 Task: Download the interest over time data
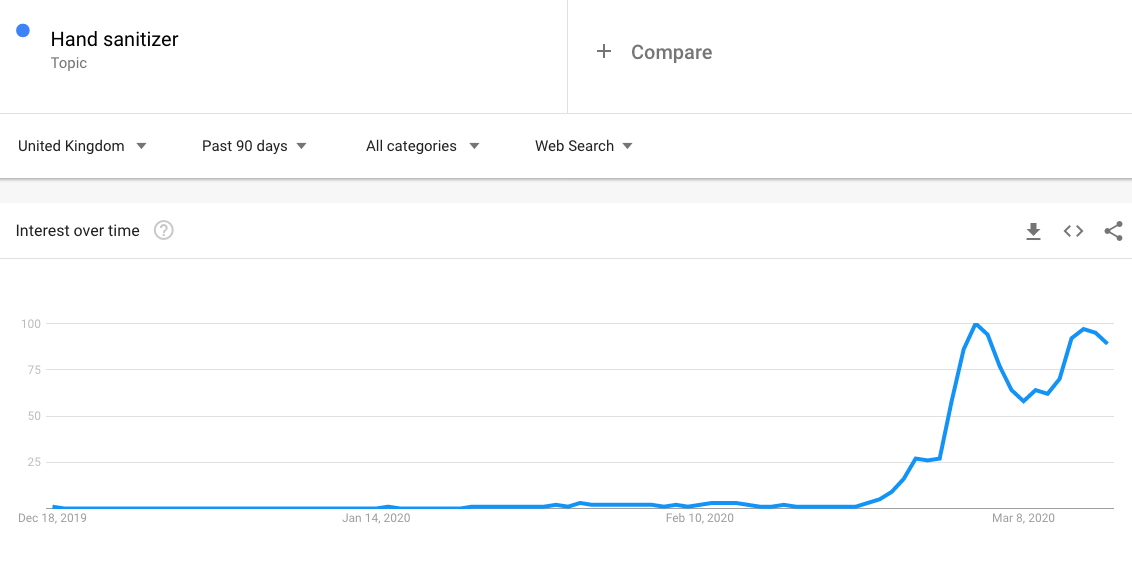[1033, 231]
